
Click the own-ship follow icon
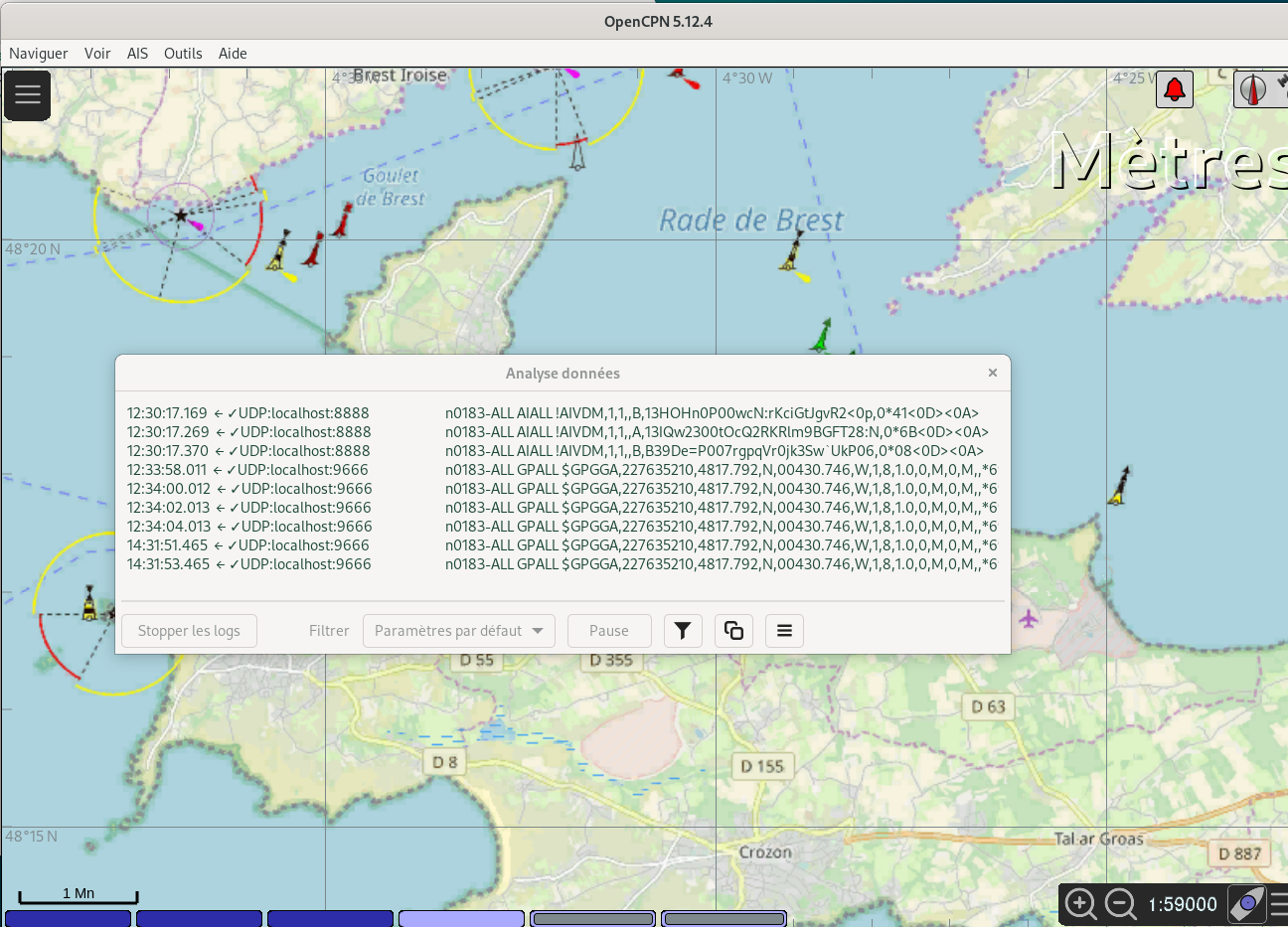[1248, 904]
